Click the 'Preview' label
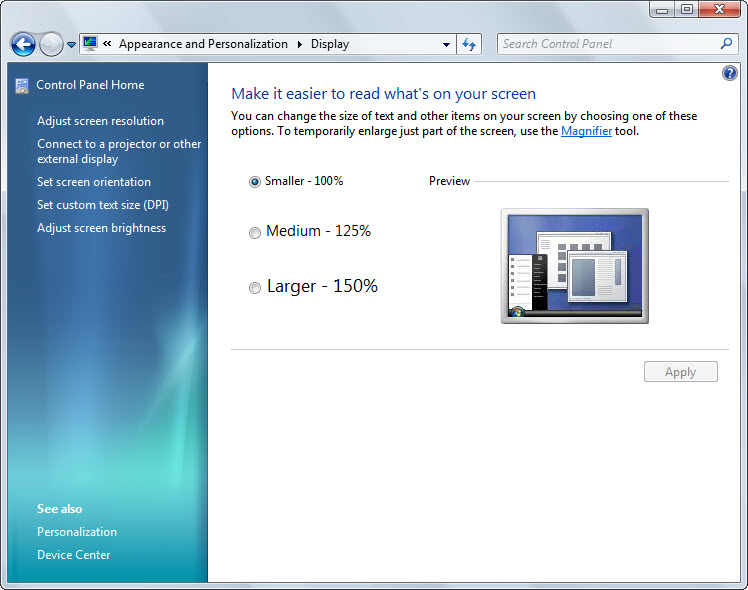Viewport: 748px width, 590px height. coord(449,181)
